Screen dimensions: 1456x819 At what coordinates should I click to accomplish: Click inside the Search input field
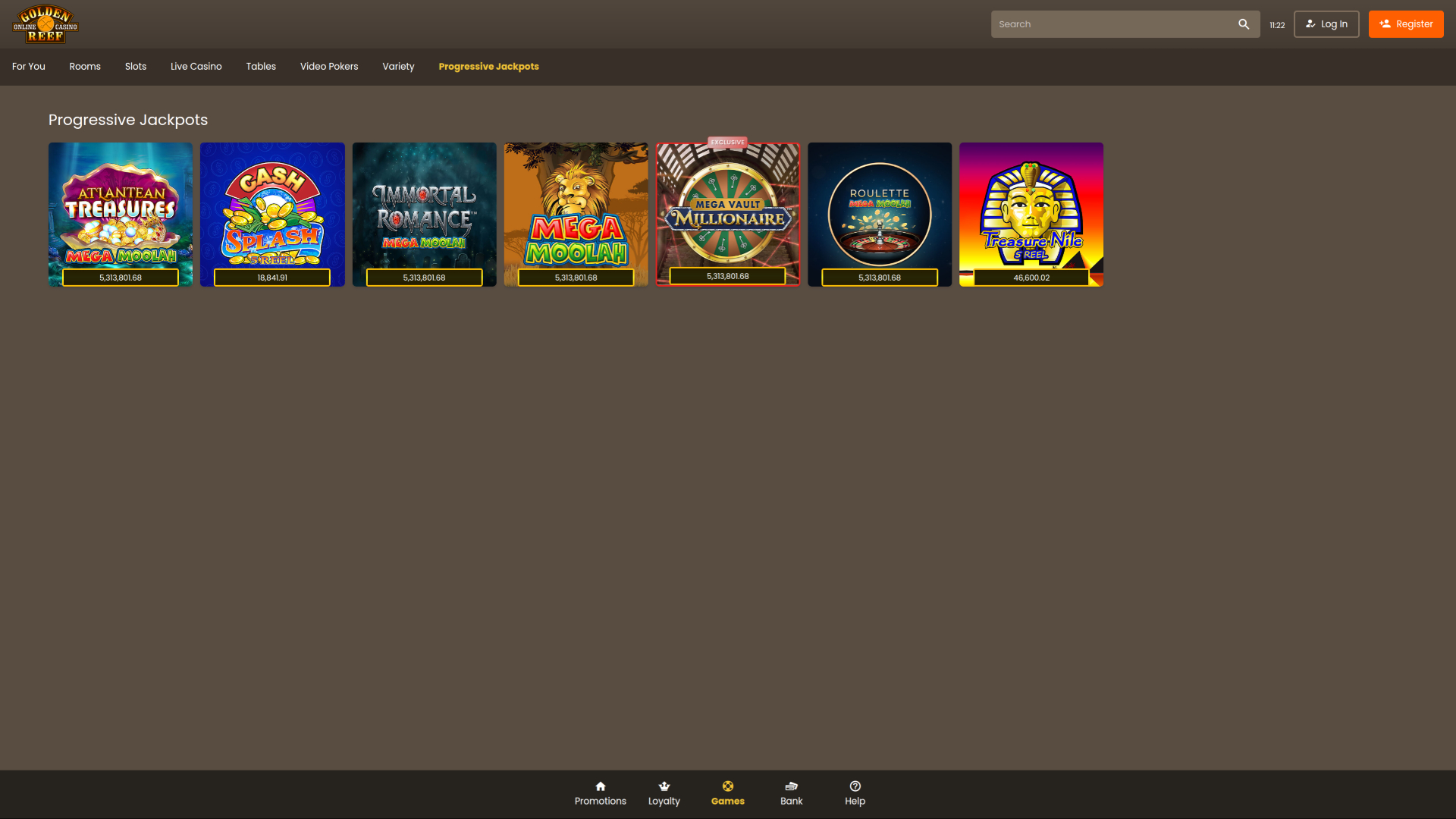pos(1107,24)
